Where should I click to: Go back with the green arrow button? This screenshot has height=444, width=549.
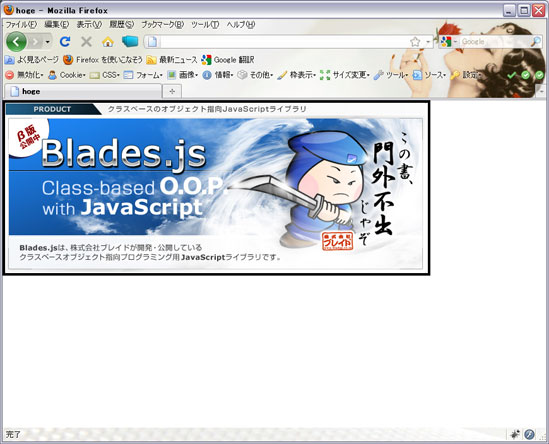click(16, 42)
